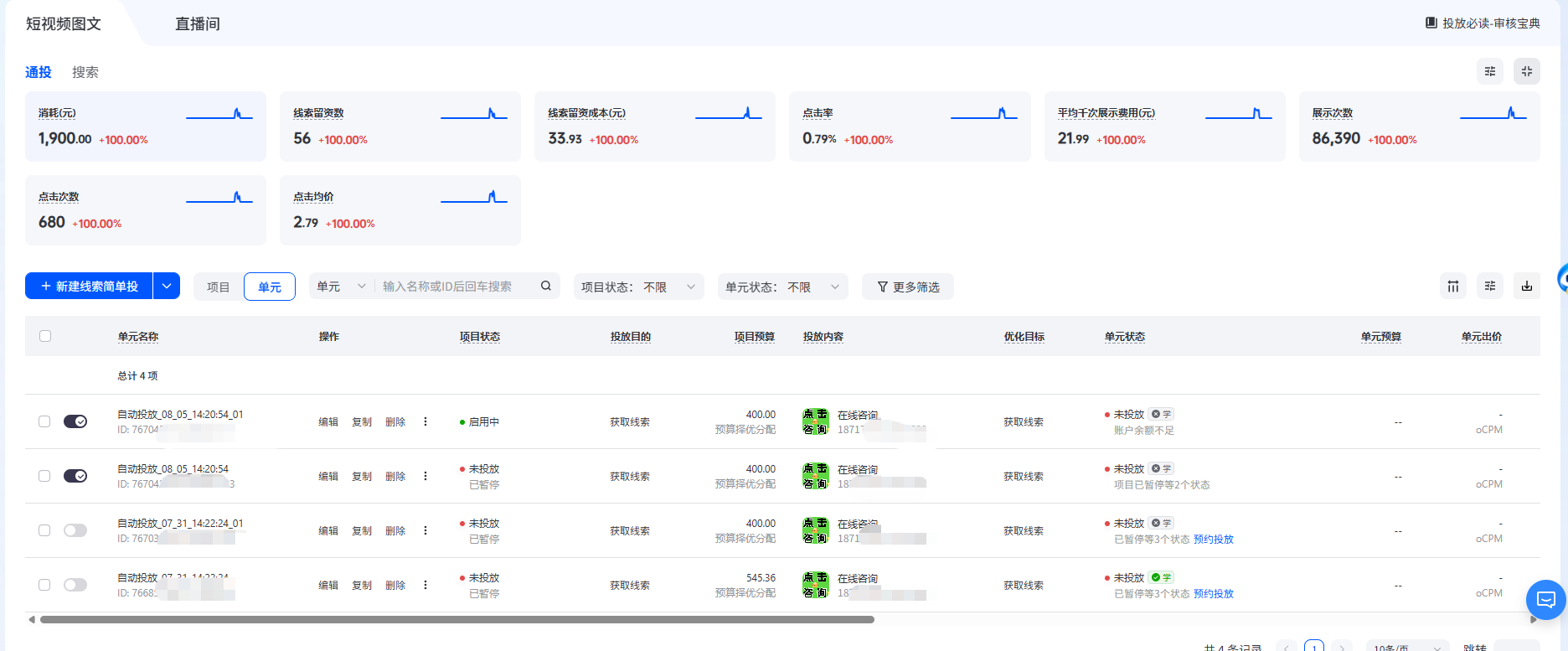
Task: Open the 点击均价 metric card
Action: coord(400,210)
